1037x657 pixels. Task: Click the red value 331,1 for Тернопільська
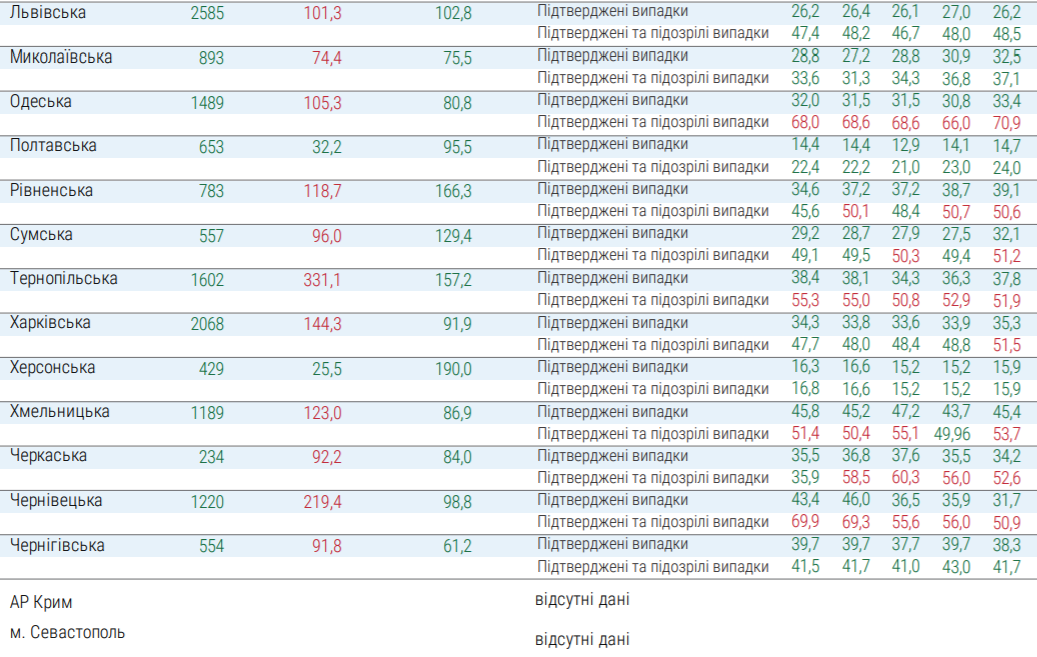click(322, 281)
